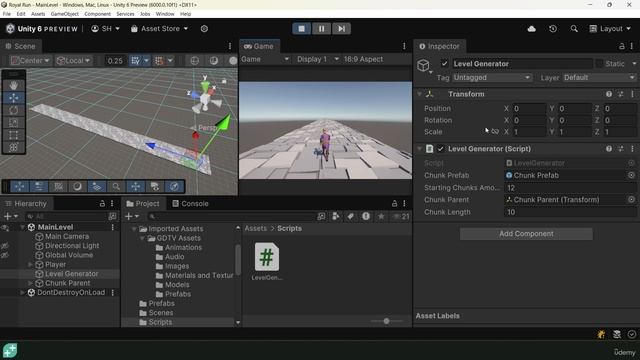This screenshot has width=640, height=360.
Task: Click Add Component button
Action: click(526, 234)
